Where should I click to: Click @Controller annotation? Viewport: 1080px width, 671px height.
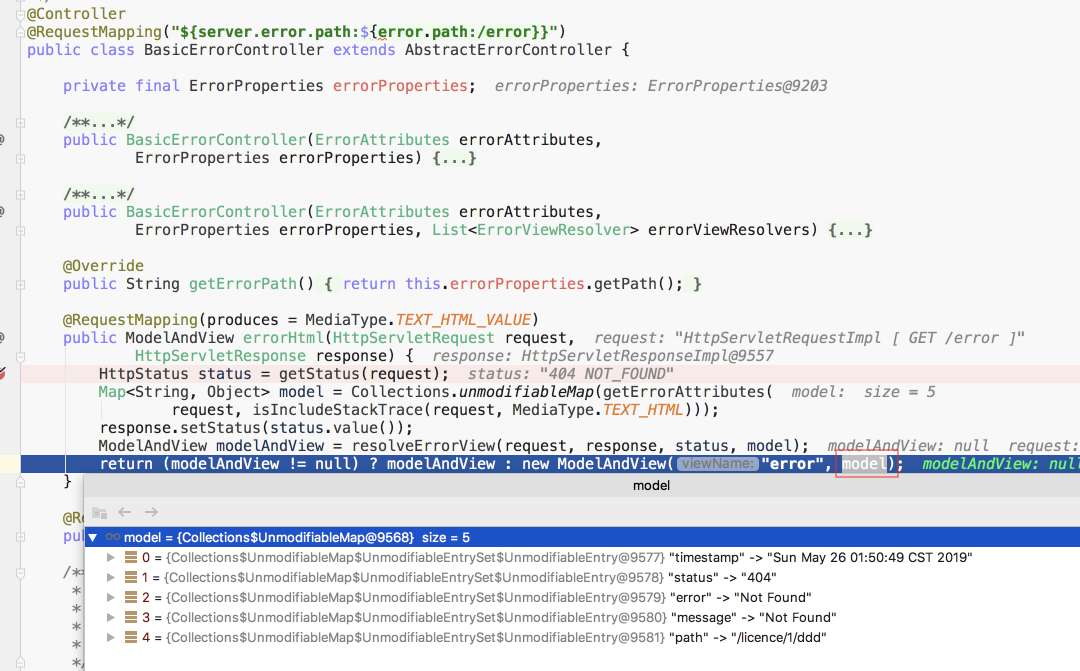click(x=76, y=14)
